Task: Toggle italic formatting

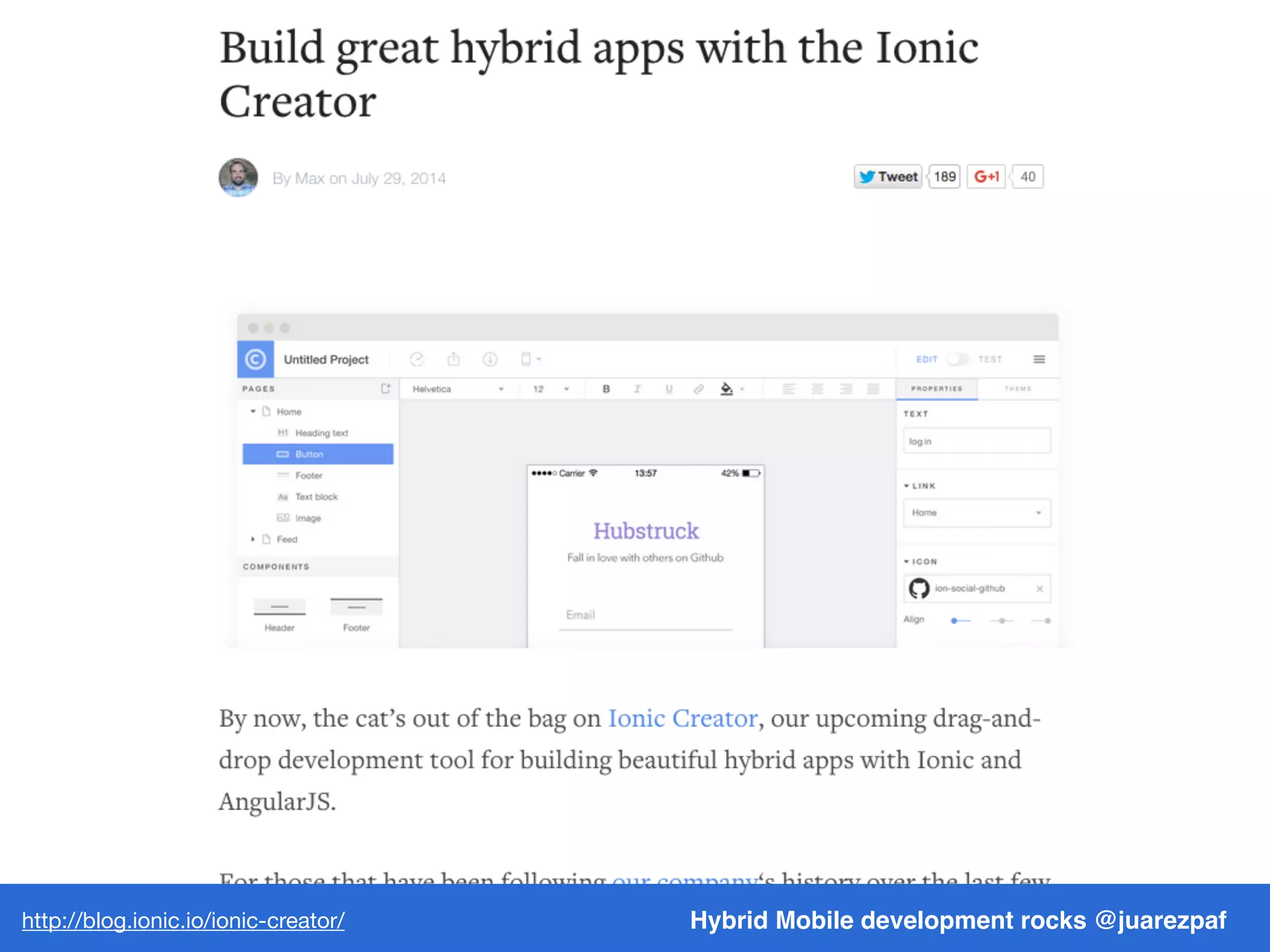Action: click(x=637, y=389)
